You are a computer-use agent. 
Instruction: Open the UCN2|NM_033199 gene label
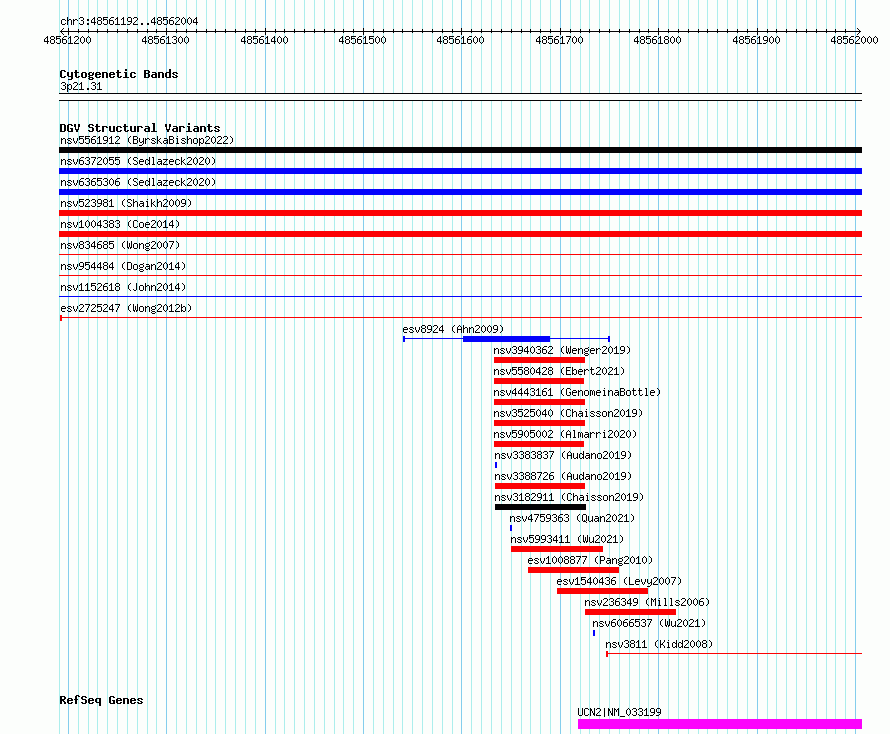619,712
